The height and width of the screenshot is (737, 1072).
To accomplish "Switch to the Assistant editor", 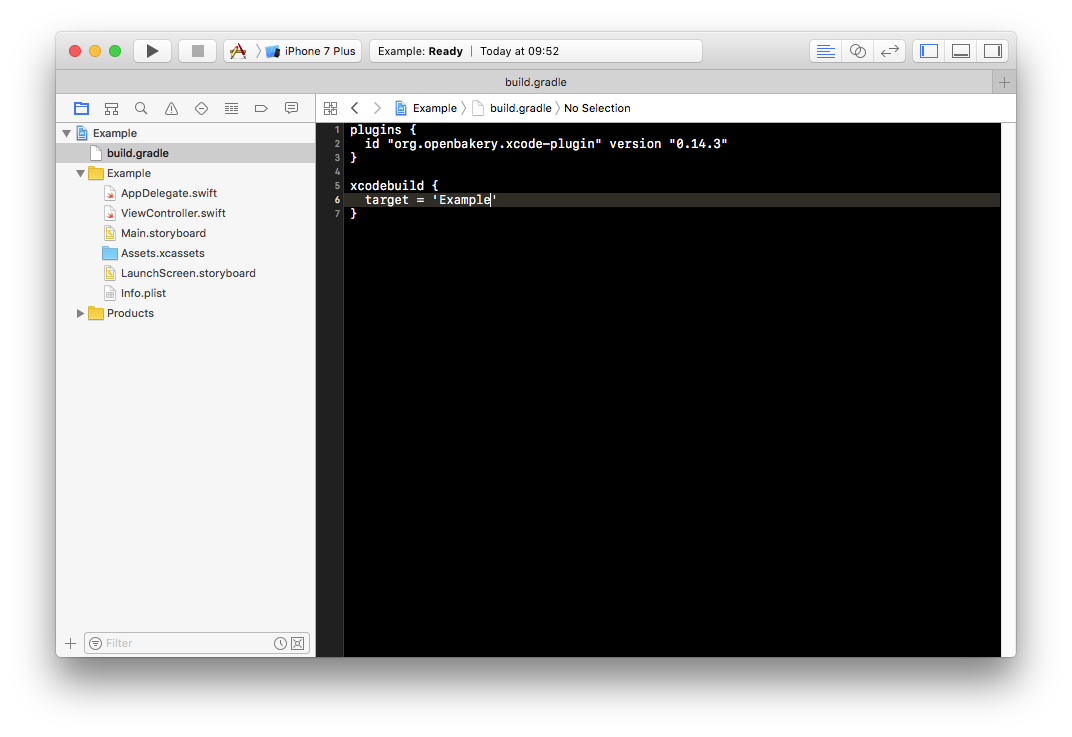I will point(857,51).
